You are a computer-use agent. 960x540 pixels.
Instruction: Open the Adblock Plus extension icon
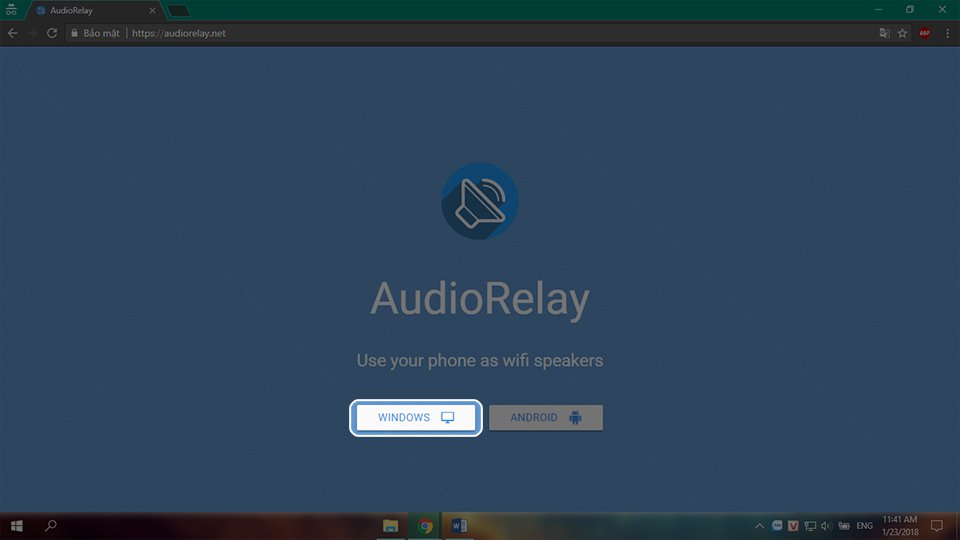[924, 33]
